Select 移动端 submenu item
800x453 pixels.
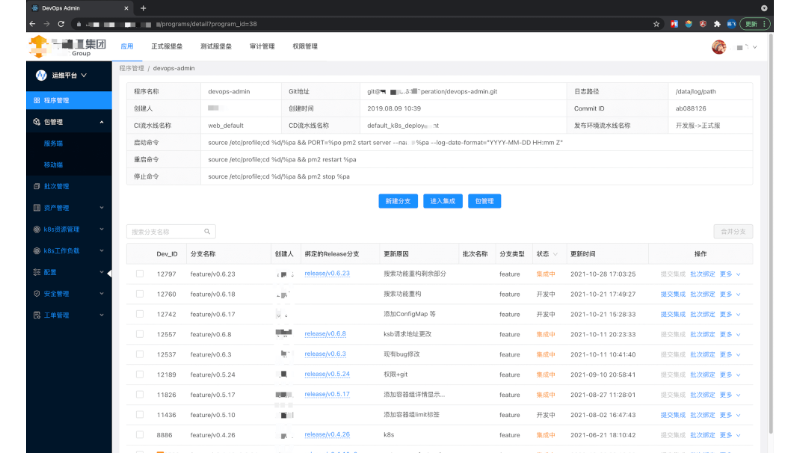pos(53,165)
